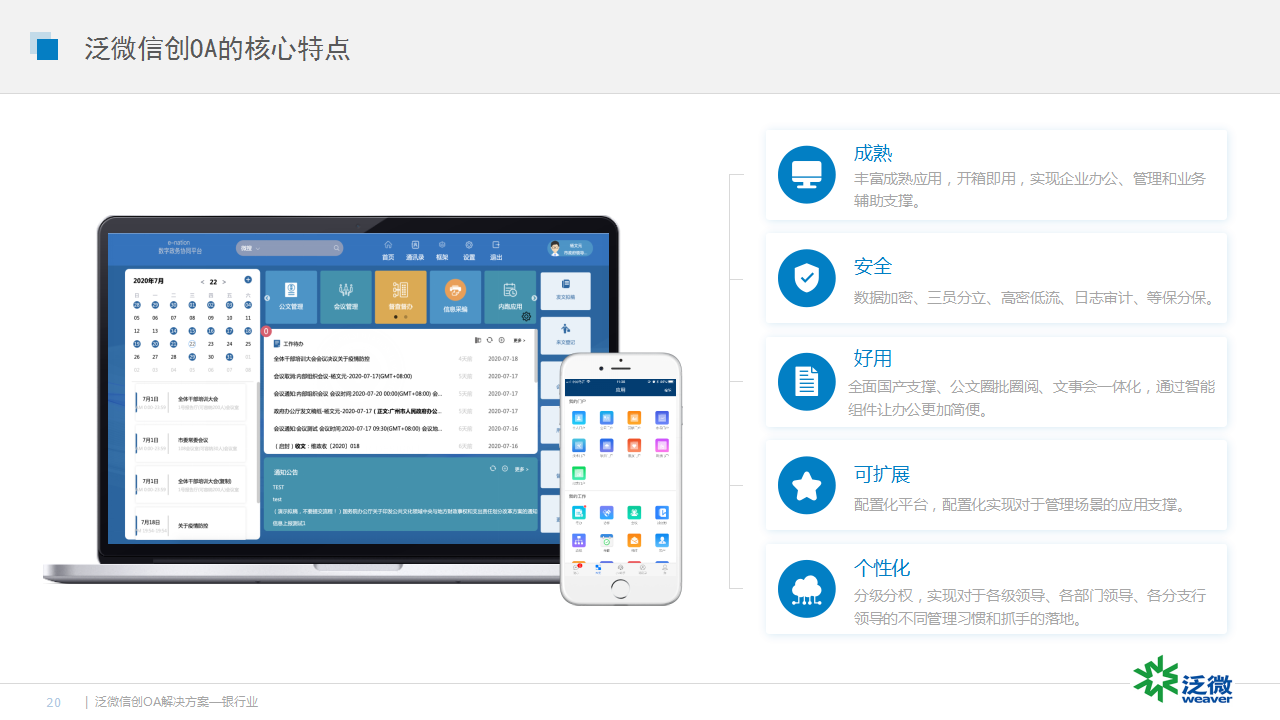Open task 全体干部培训大会会议决议关于疫情防控
Image resolution: width=1280 pixels, height=720 pixels.
[x=322, y=358]
